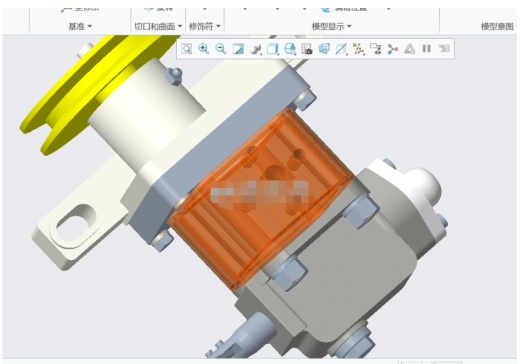Click the greyed-out last toolbar icon

tap(444, 49)
